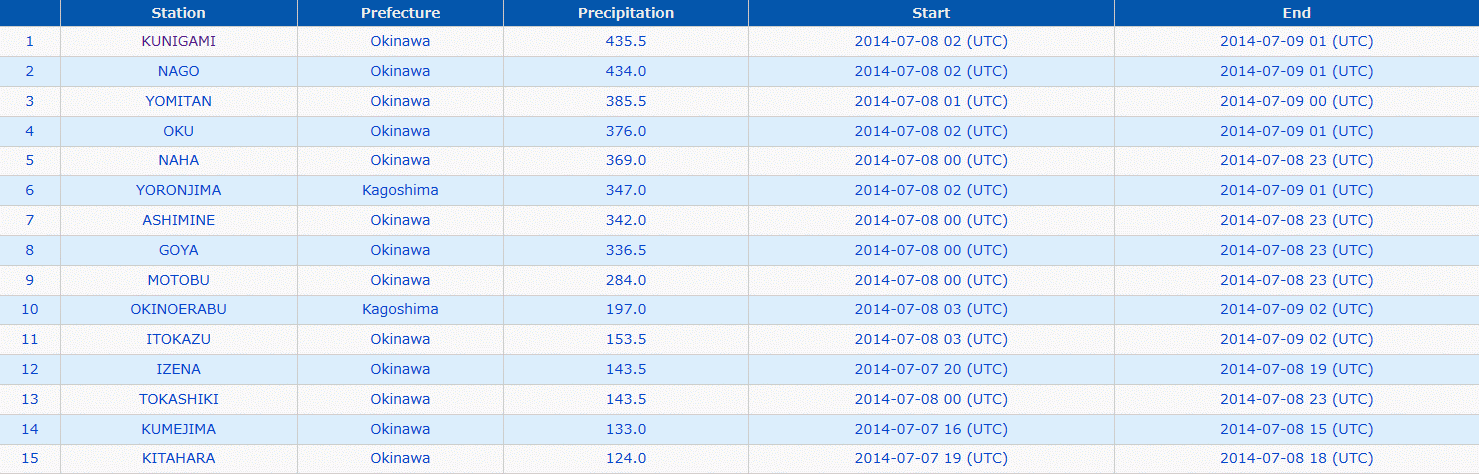Open the KUNIGAMI station link
The width and height of the screenshot is (1479, 474).
(178, 41)
